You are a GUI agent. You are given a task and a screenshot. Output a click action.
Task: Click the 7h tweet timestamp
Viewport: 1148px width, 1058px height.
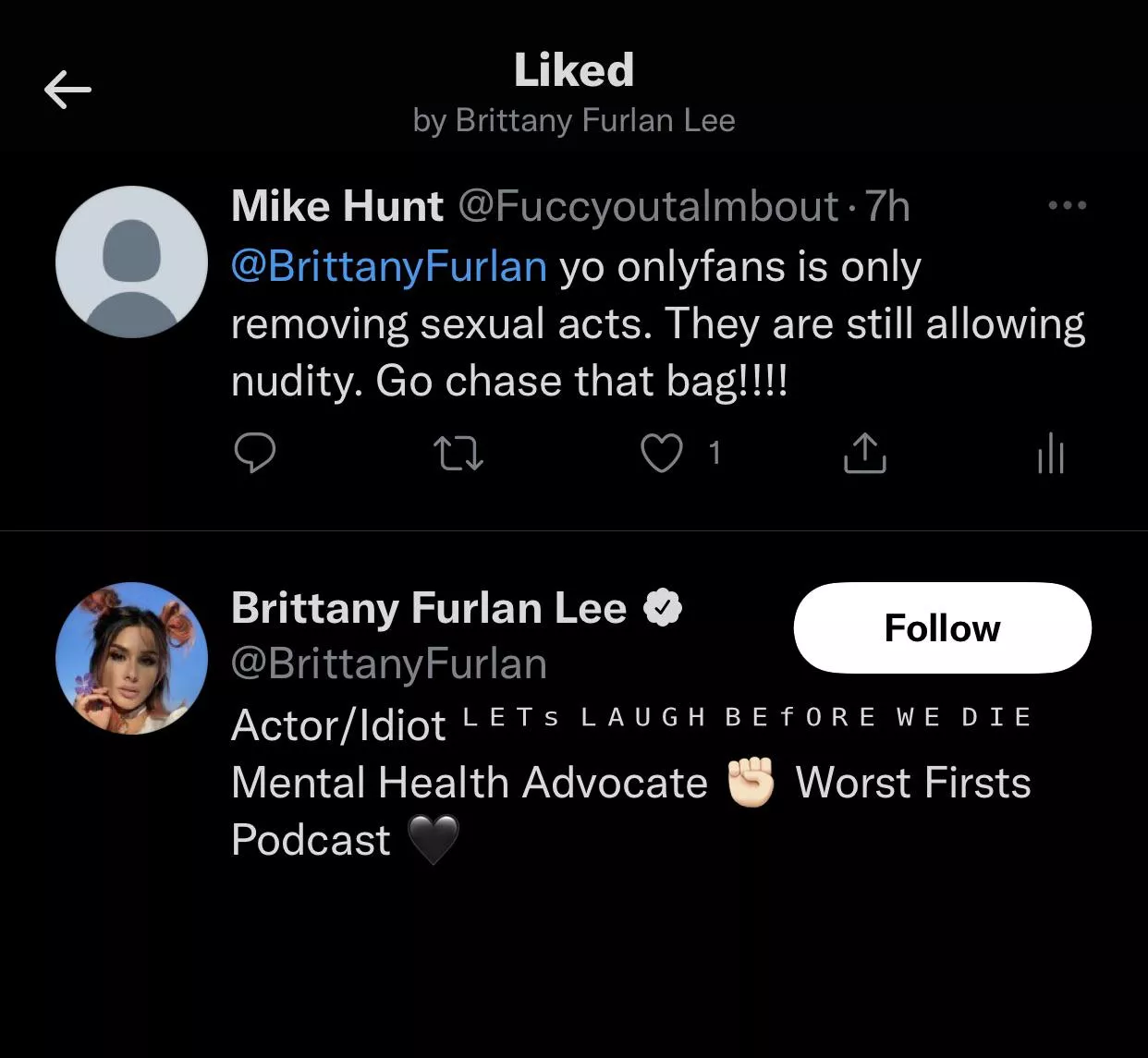(x=887, y=205)
